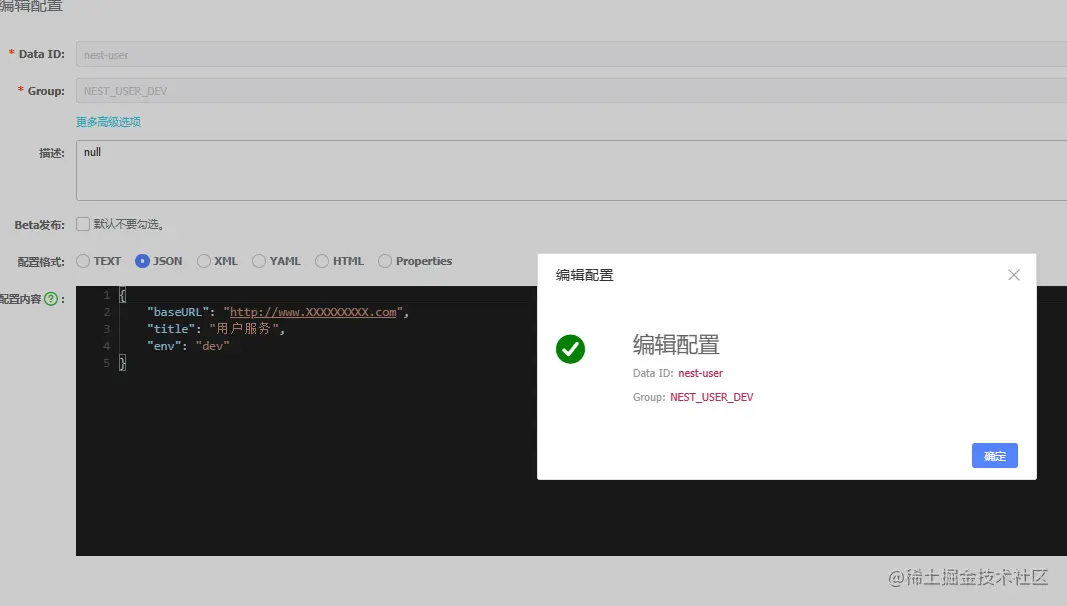The height and width of the screenshot is (606, 1067).
Task: Click the nest-user Data ID input field
Action: click(x=400, y=54)
